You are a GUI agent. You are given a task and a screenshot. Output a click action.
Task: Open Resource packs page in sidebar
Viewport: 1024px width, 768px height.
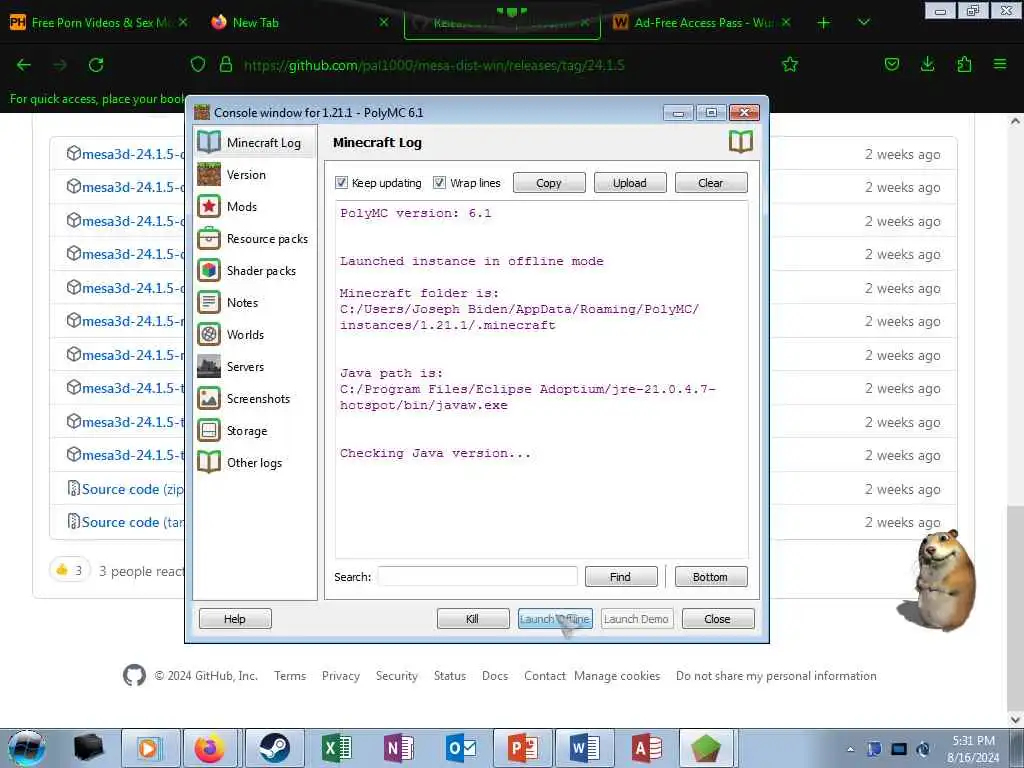(x=255, y=238)
